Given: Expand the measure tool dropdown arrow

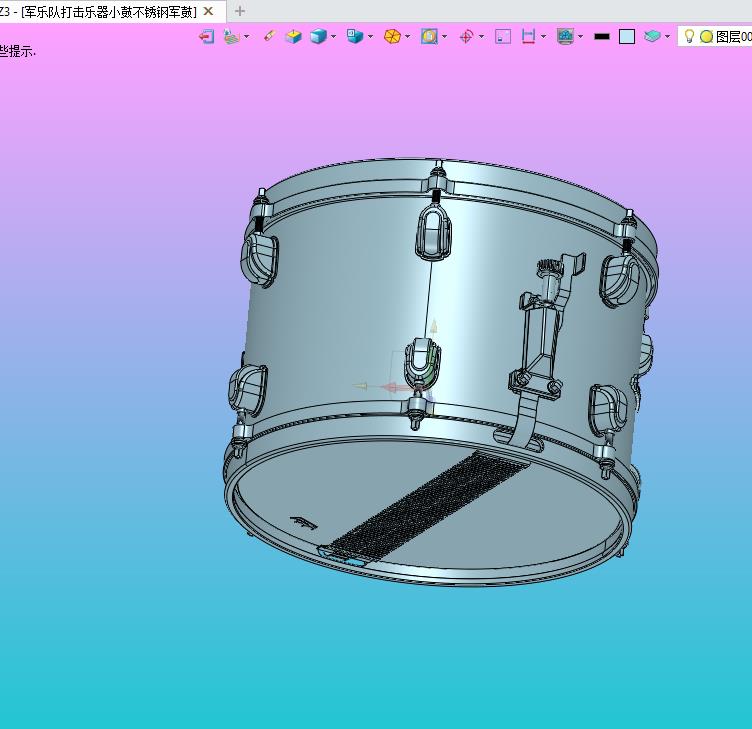Looking at the screenshot, I should tap(543, 36).
